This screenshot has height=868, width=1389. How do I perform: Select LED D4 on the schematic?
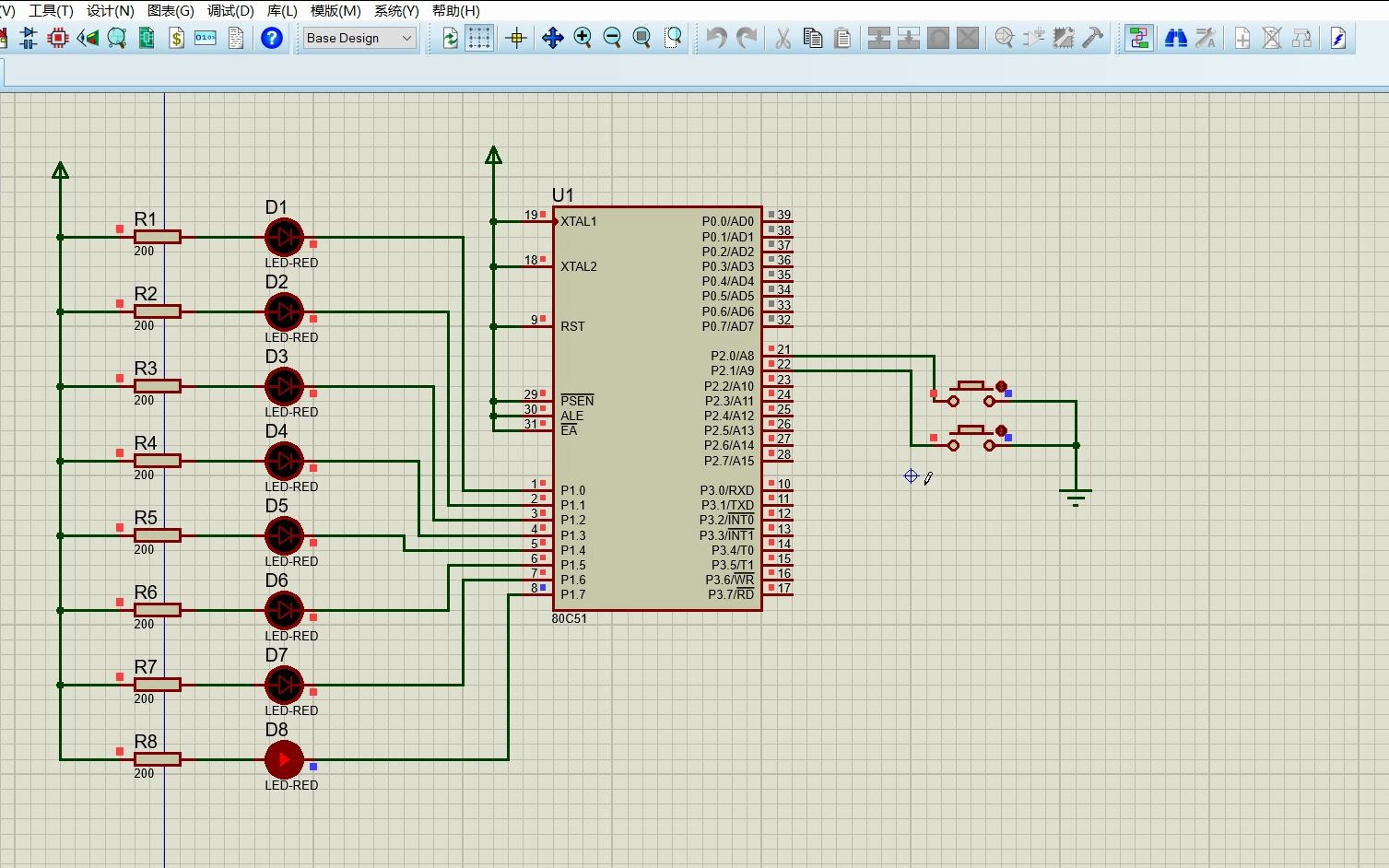[284, 461]
